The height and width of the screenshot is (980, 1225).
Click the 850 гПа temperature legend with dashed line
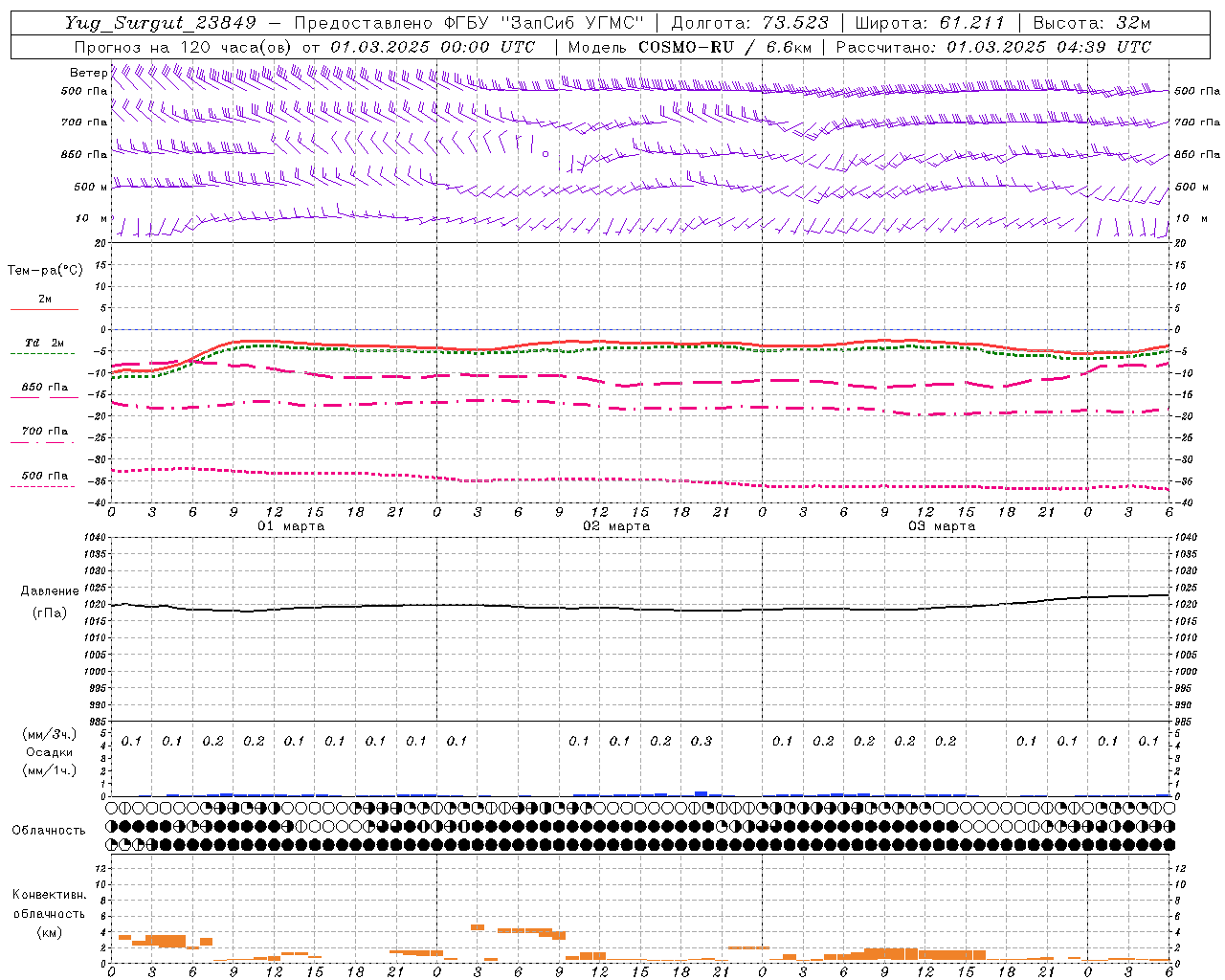pyautogui.click(x=44, y=388)
